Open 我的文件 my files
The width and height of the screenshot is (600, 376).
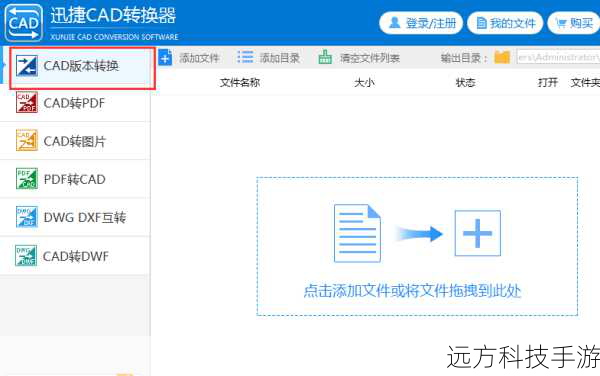pyautogui.click(x=505, y=23)
